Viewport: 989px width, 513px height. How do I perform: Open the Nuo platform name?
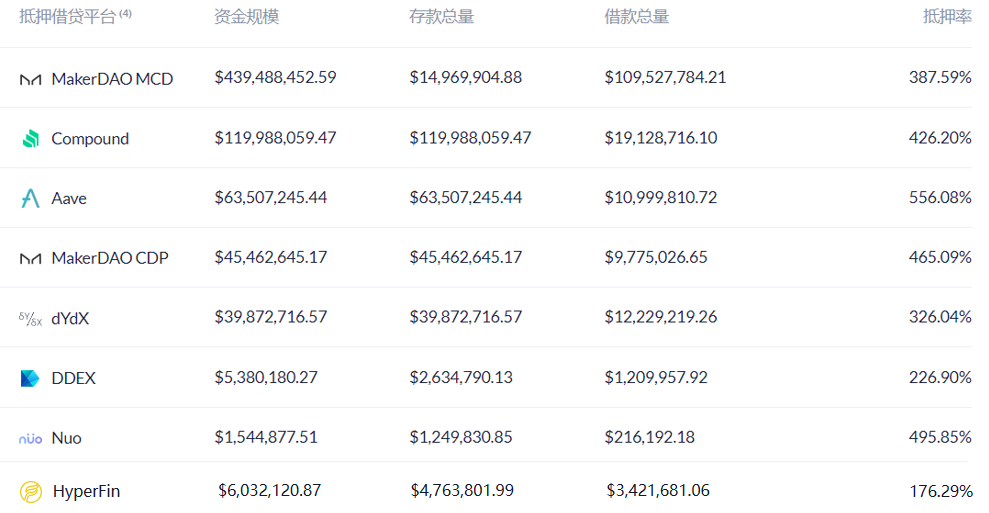click(x=66, y=438)
